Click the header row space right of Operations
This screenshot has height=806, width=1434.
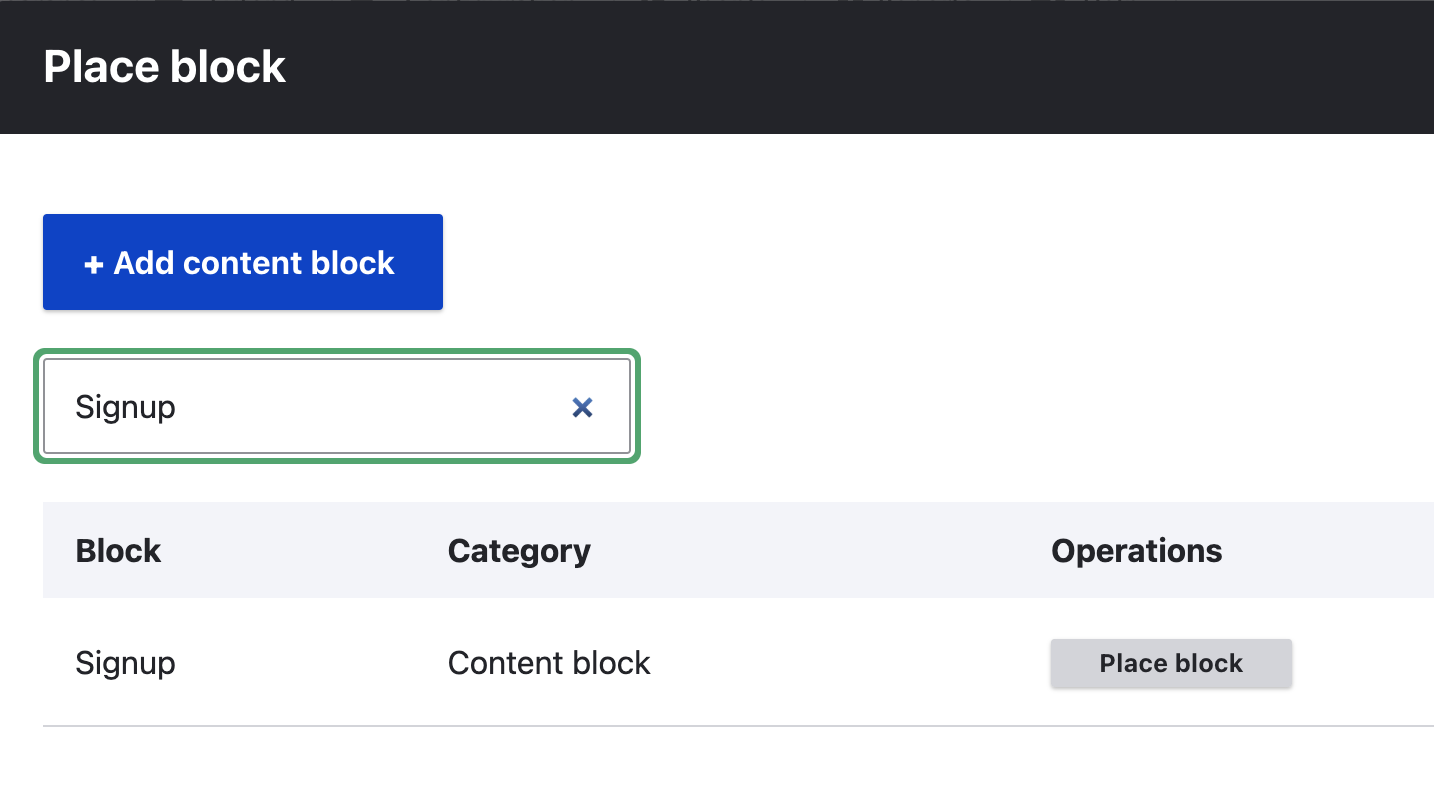(1330, 551)
